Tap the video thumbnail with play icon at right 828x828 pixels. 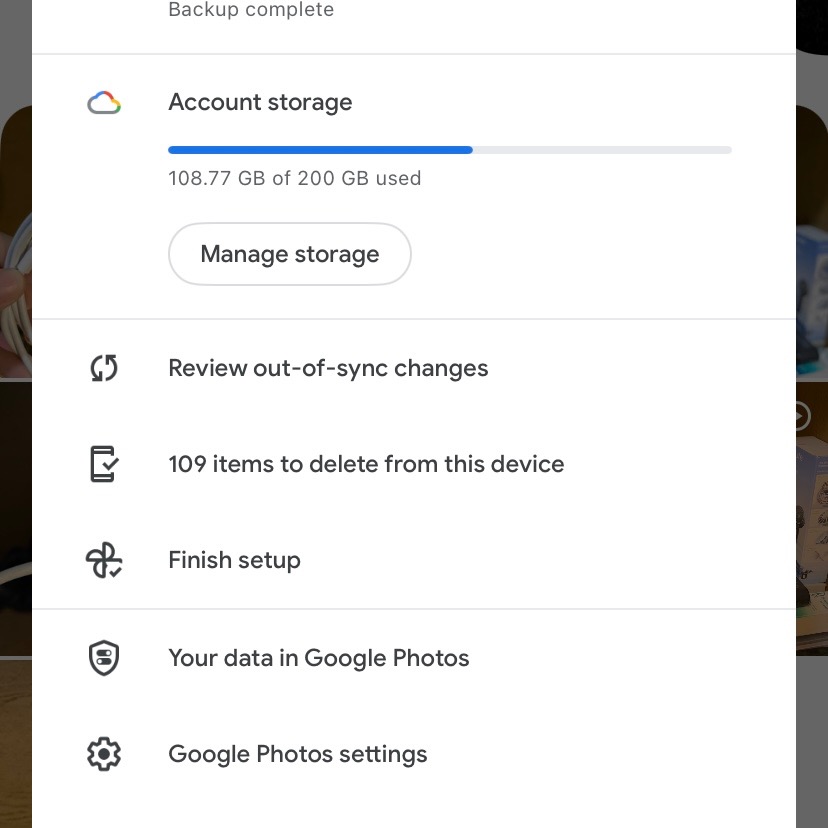coord(812,519)
